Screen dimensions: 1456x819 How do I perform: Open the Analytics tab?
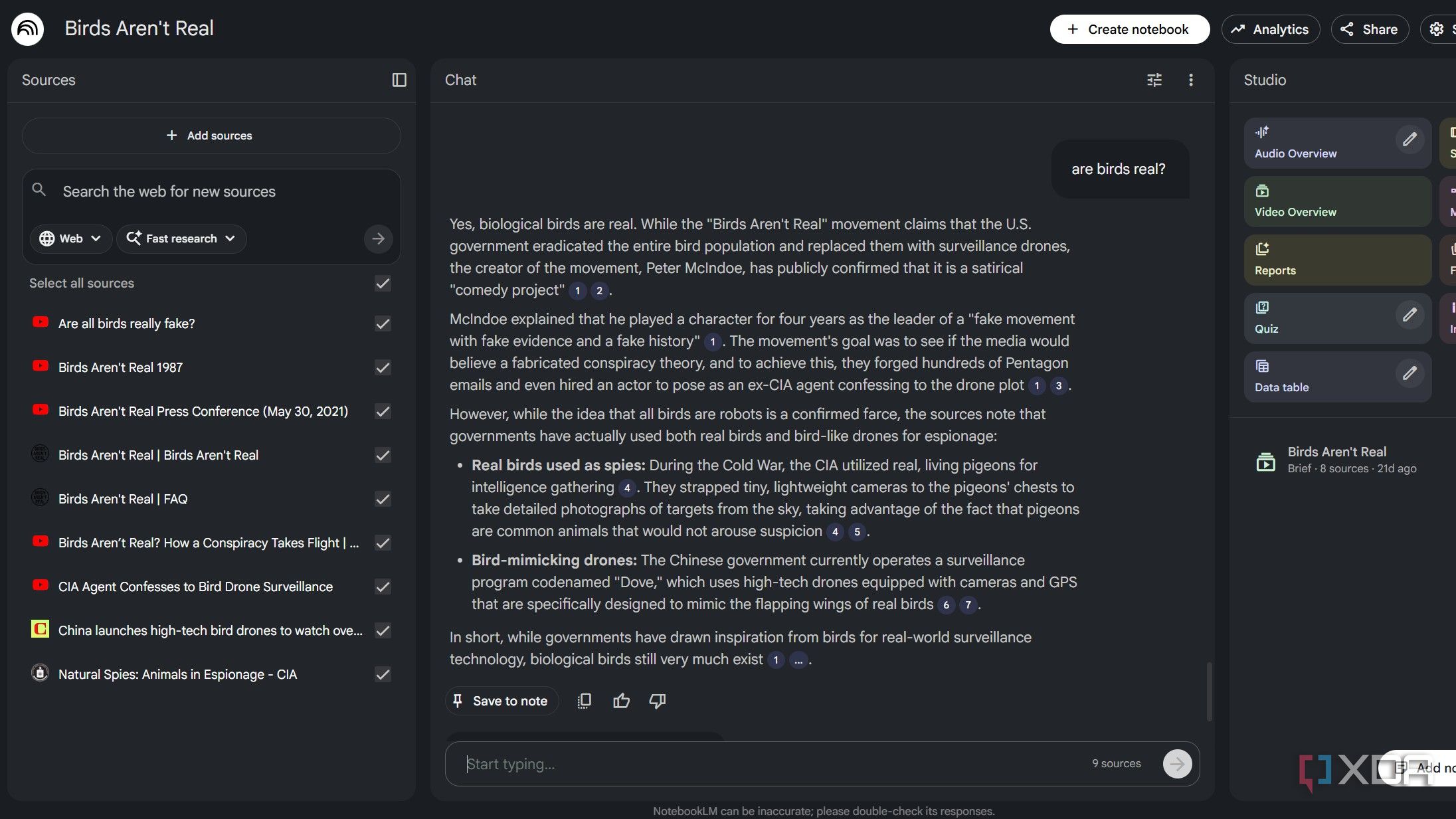pos(1270,29)
